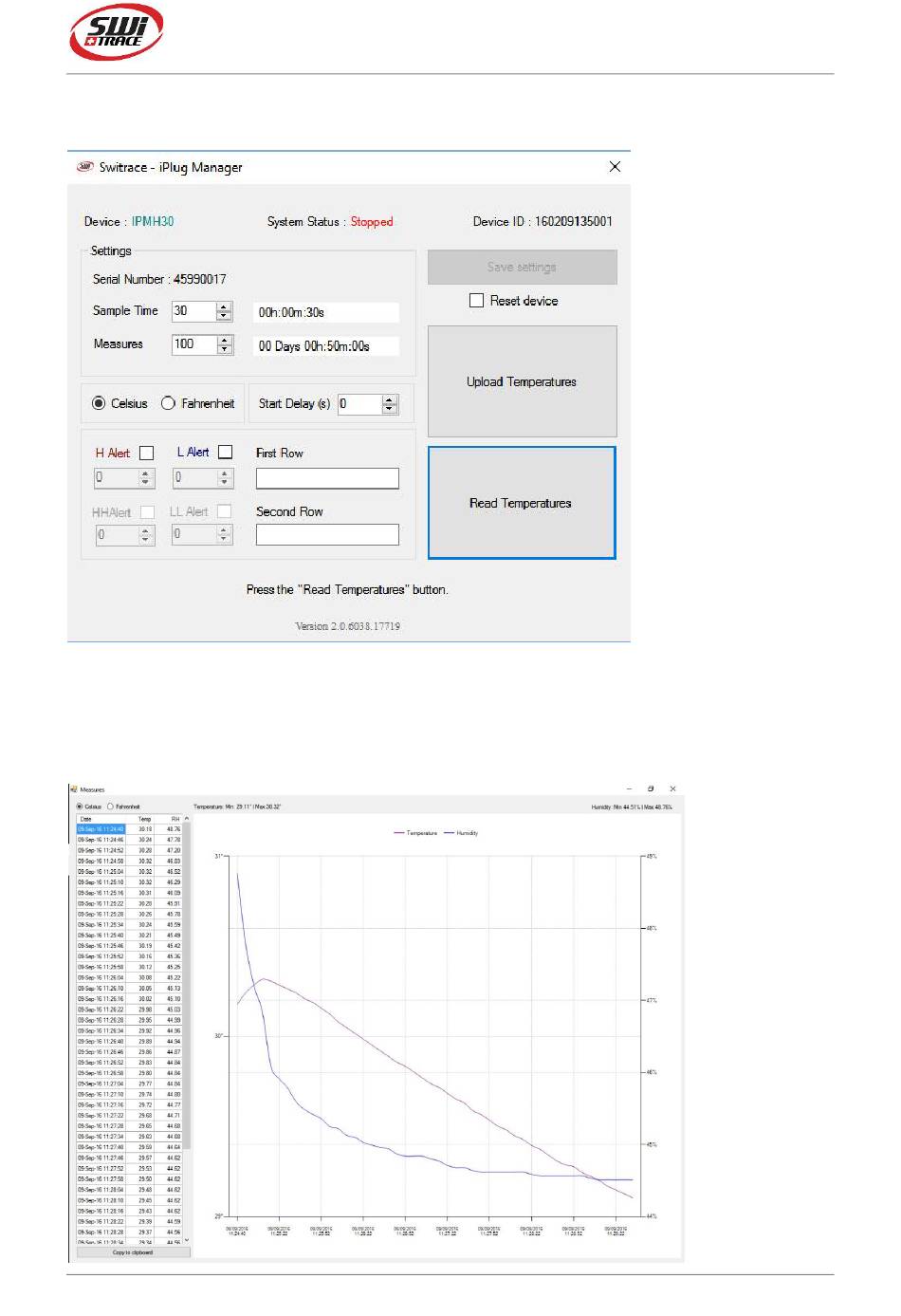The height and width of the screenshot is (1316, 901).
Task: Close the Measures window
Action: pyautogui.click(x=672, y=788)
